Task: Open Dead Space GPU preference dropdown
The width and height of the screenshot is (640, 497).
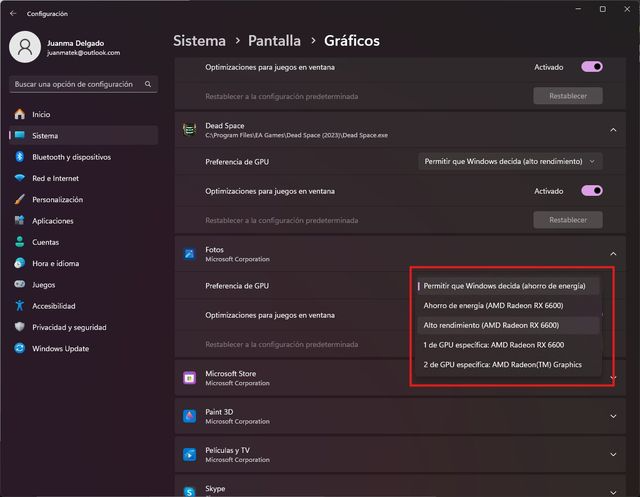Action: tap(510, 161)
